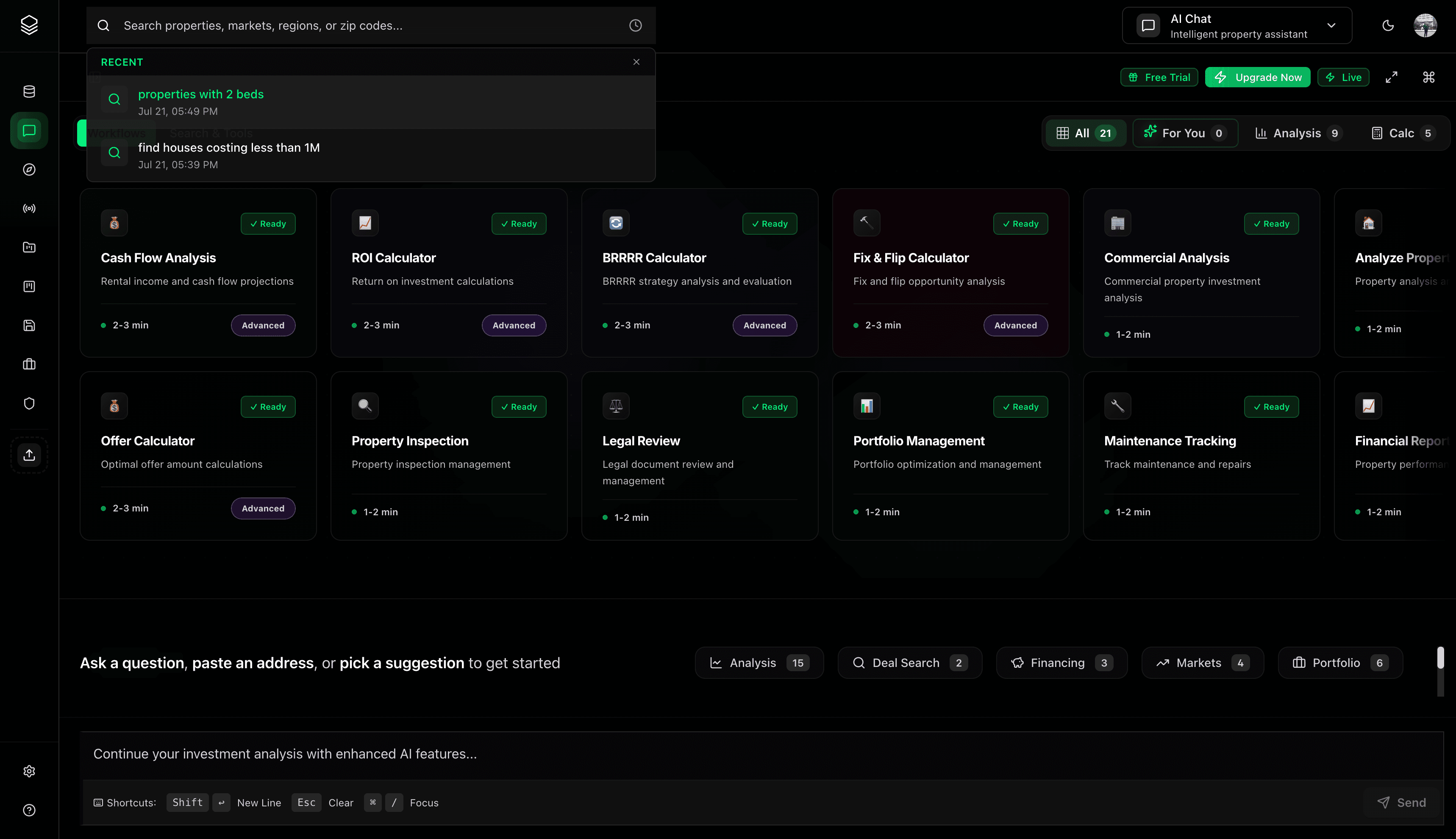Toggle dark mode moon icon
The image size is (1456, 839).
[x=1387, y=25]
